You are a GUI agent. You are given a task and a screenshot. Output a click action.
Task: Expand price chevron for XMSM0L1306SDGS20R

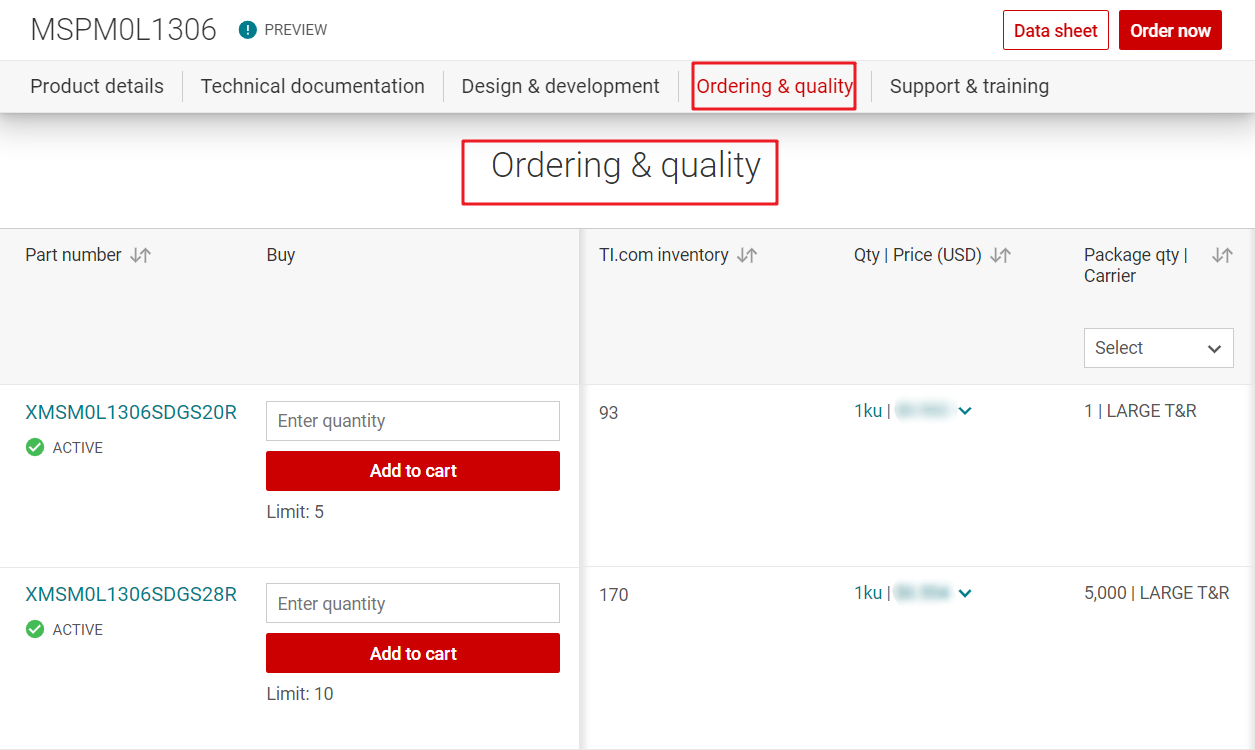[965, 411]
